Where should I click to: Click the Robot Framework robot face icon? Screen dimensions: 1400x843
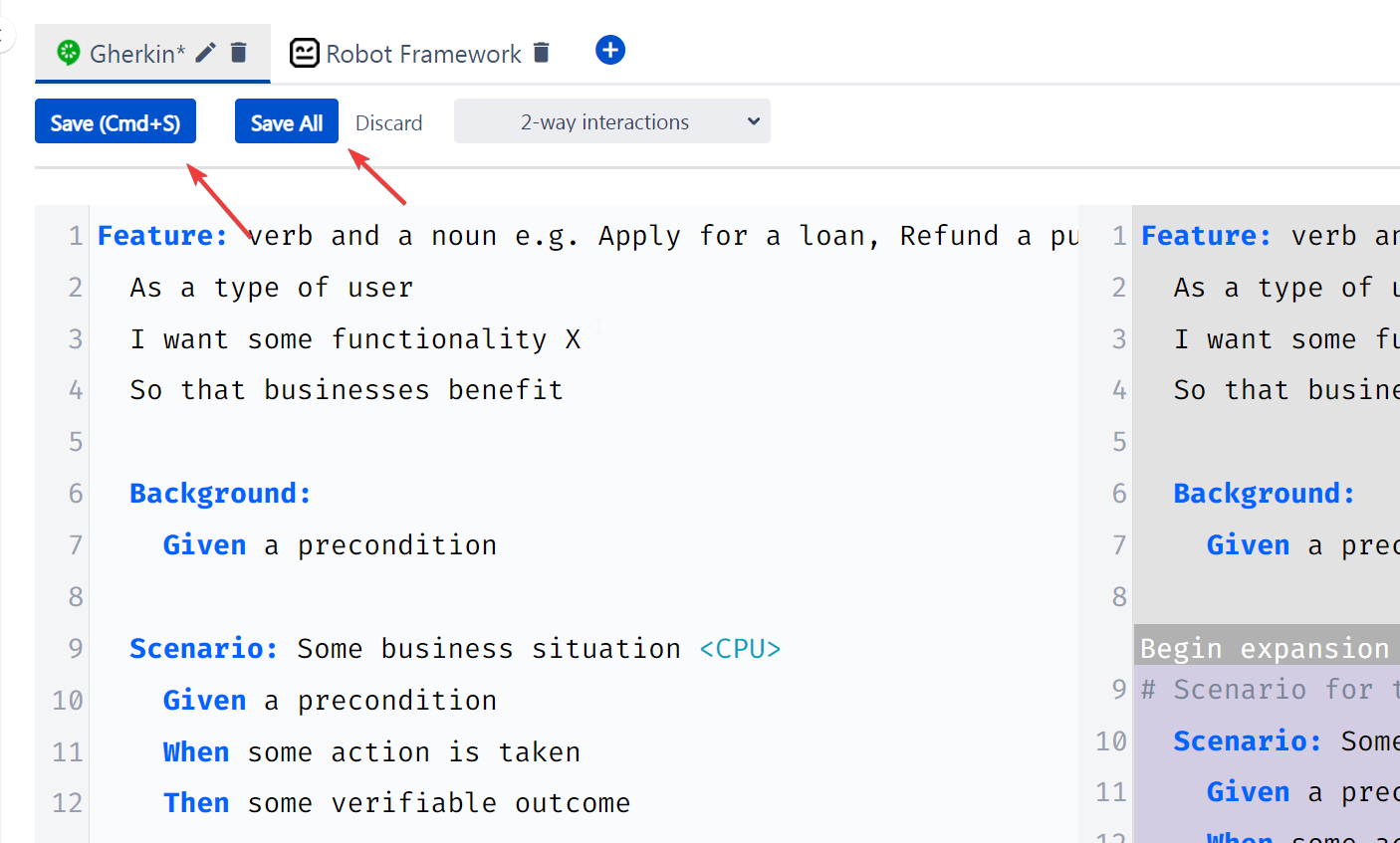(304, 53)
